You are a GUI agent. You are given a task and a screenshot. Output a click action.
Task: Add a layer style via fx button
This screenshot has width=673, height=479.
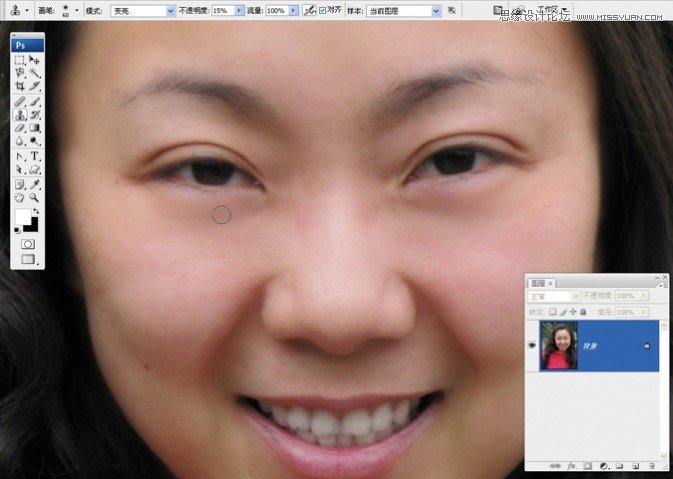(571, 466)
